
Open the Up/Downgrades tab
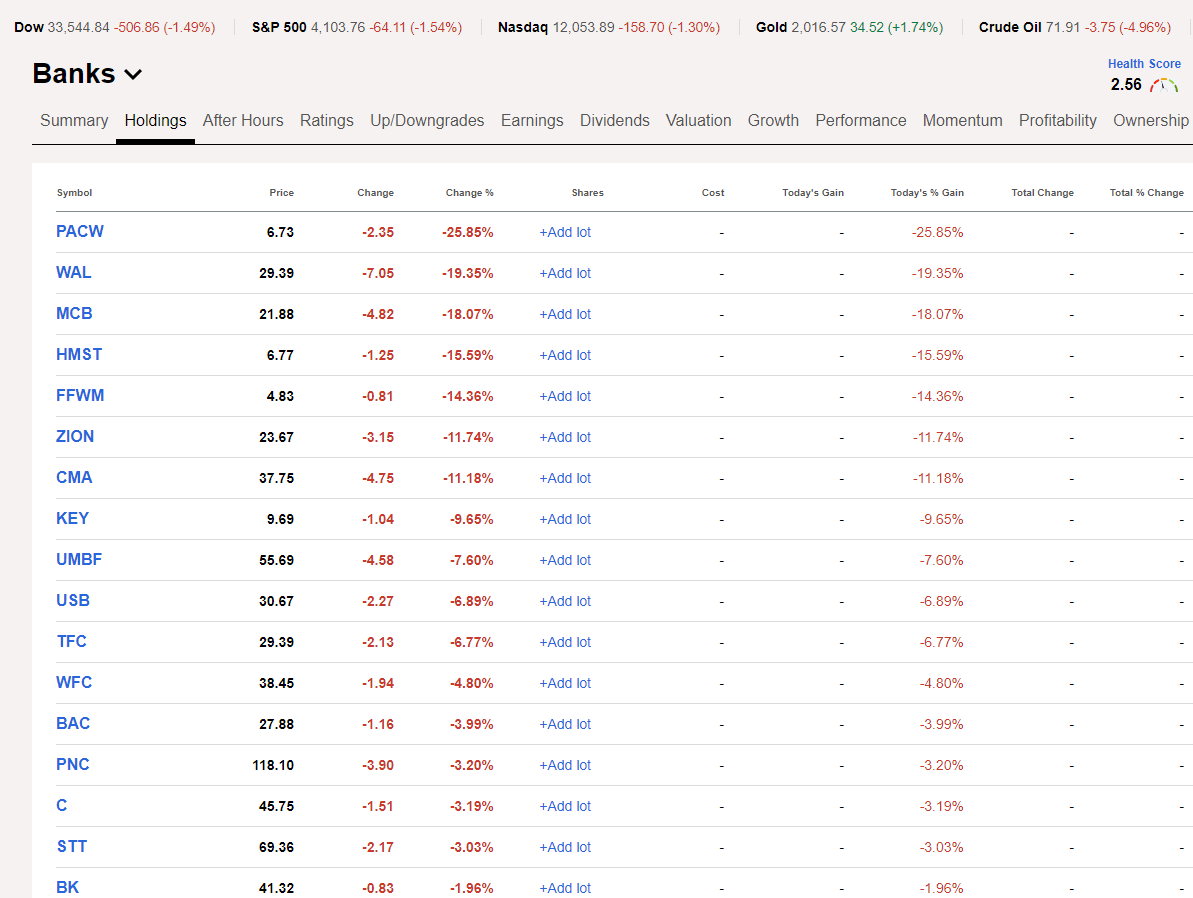[x=427, y=120]
